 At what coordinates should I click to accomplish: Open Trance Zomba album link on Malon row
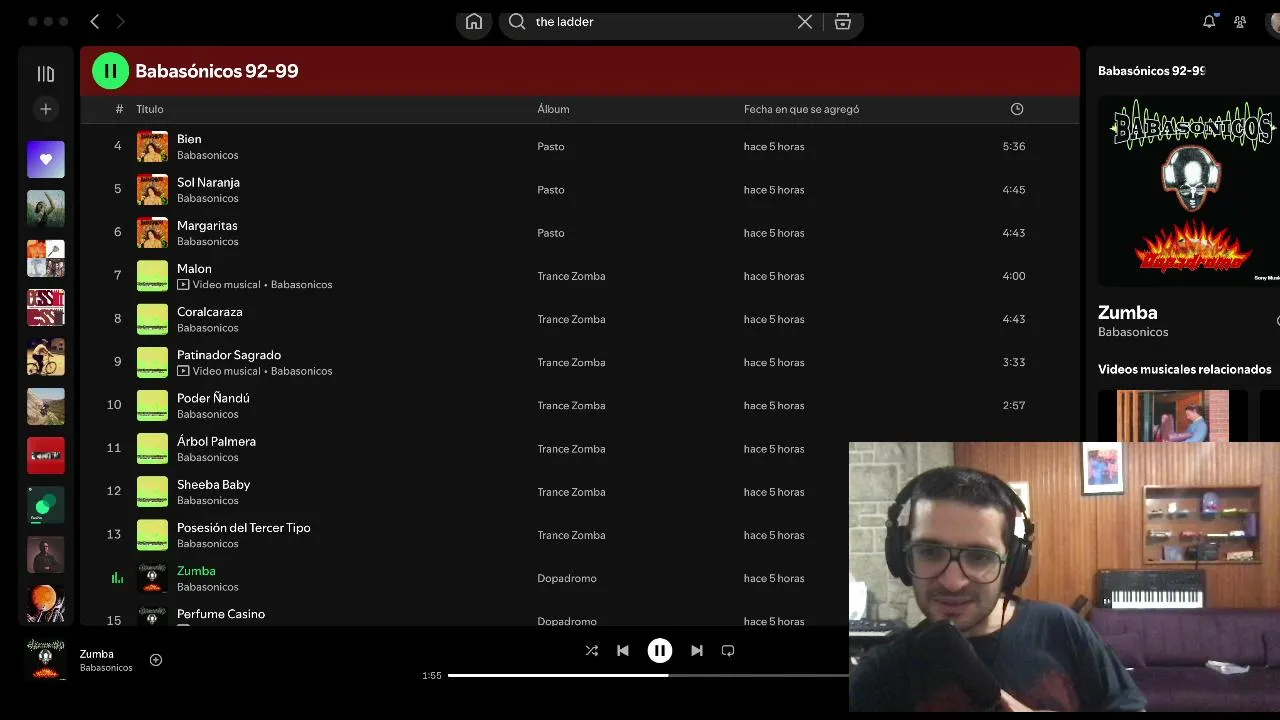[x=571, y=276]
